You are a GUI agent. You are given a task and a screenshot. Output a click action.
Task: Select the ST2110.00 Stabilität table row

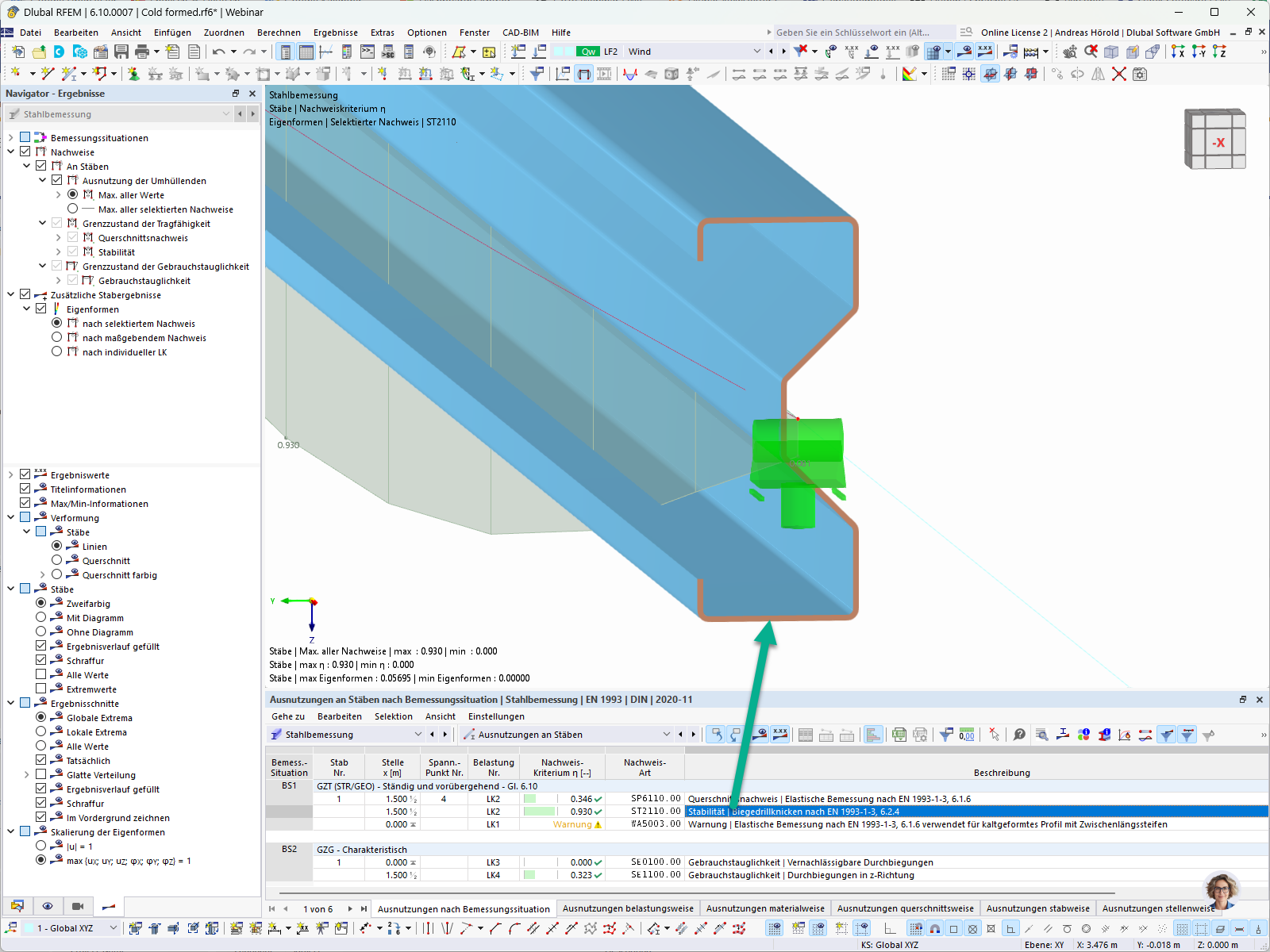tap(767, 812)
